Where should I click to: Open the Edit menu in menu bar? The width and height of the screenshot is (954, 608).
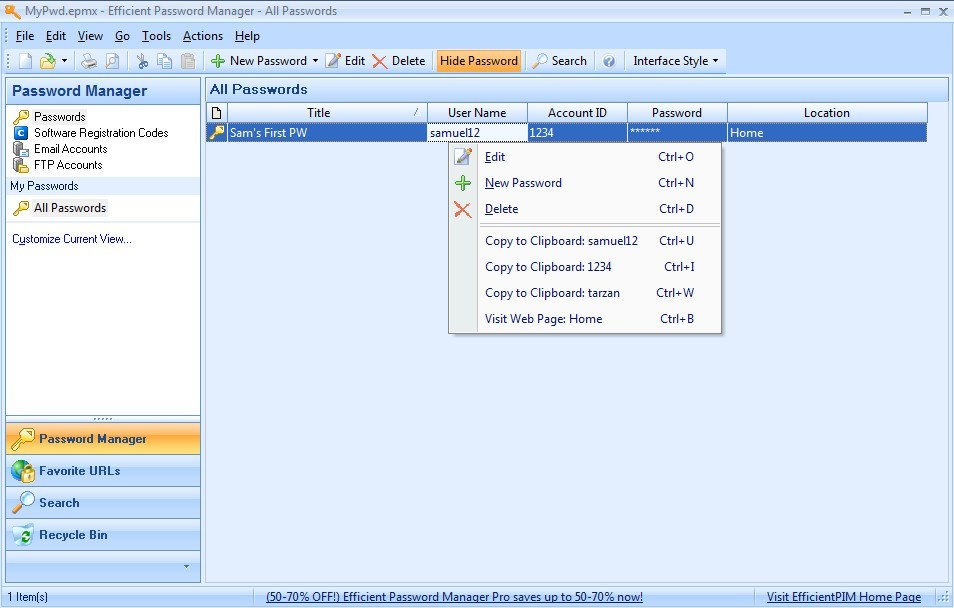[x=56, y=36]
